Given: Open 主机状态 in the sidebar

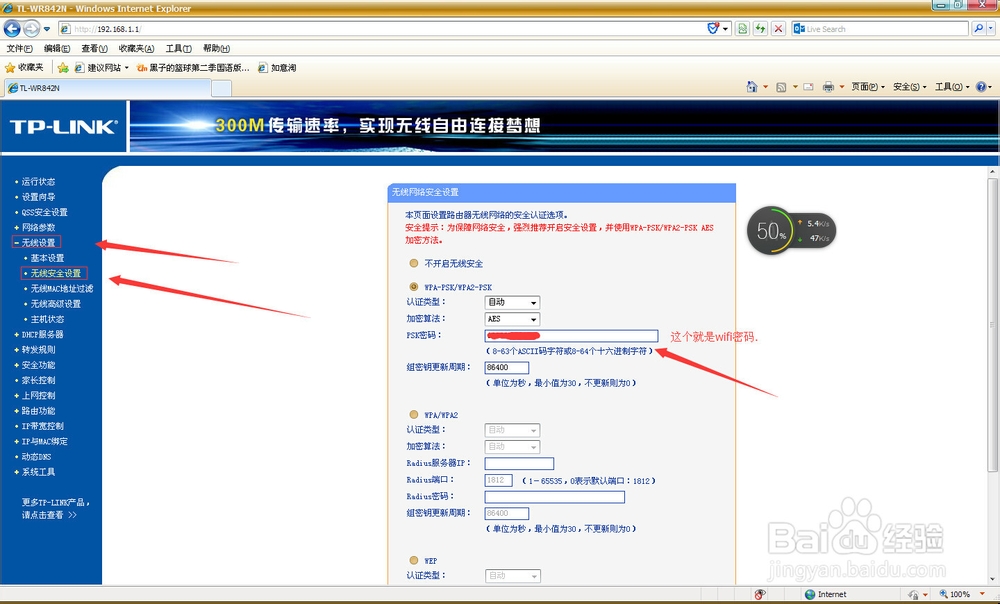Looking at the screenshot, I should 47,320.
